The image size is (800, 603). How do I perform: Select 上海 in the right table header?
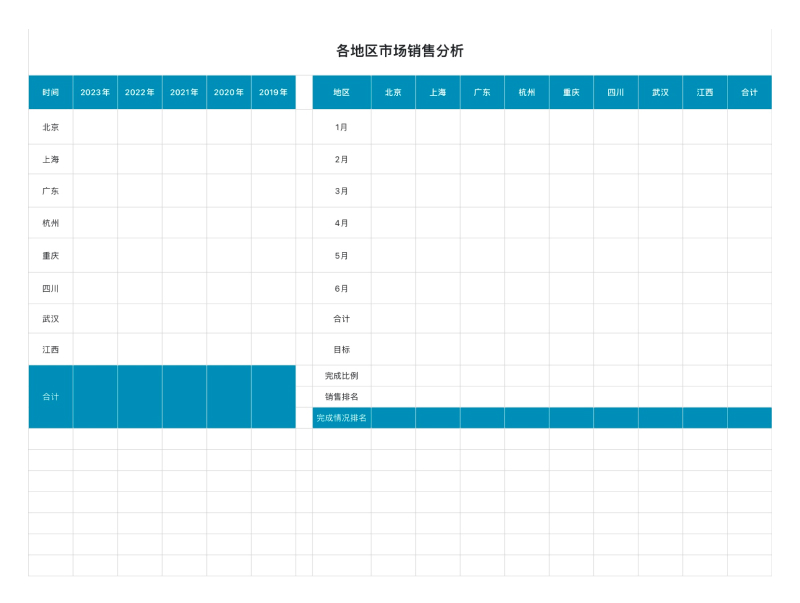tap(437, 92)
